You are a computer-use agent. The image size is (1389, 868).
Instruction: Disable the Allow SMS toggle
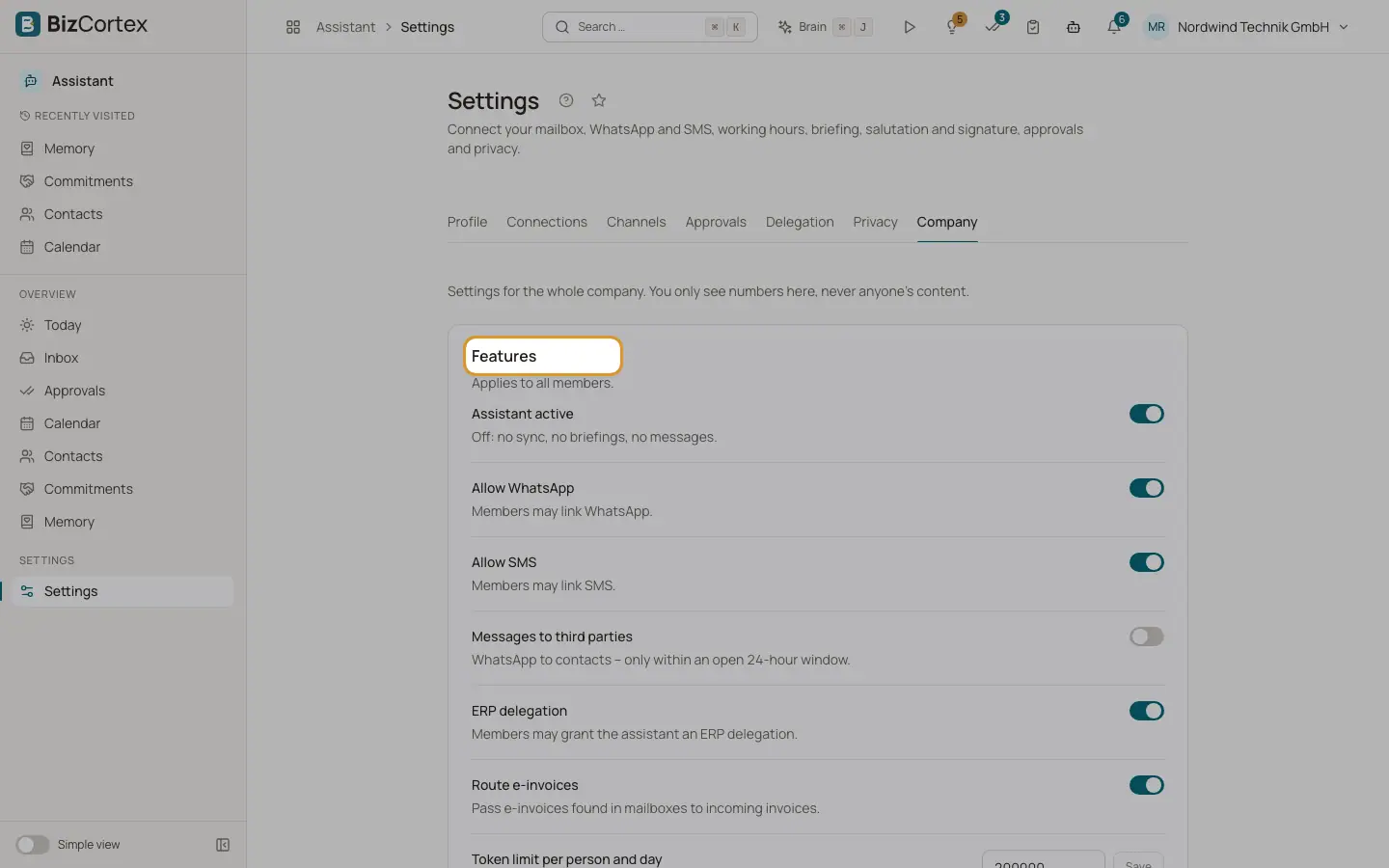pyautogui.click(x=1147, y=562)
